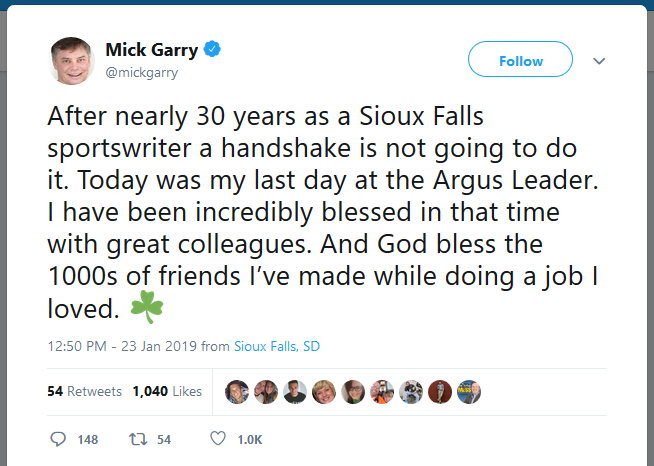Like the tweet with heart icon
Screen dimensions: 654x466
218,439
